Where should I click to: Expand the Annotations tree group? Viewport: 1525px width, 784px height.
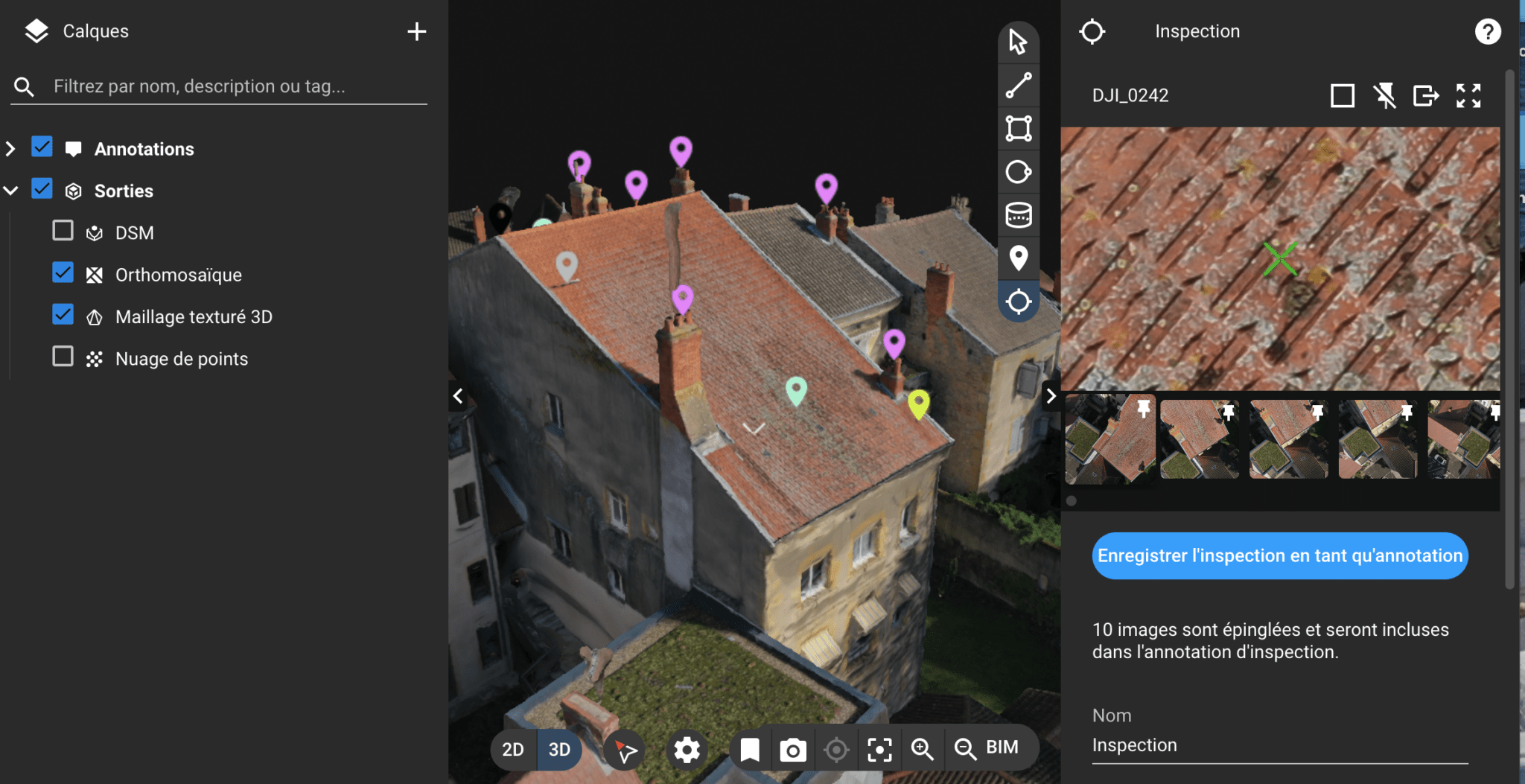(10, 149)
